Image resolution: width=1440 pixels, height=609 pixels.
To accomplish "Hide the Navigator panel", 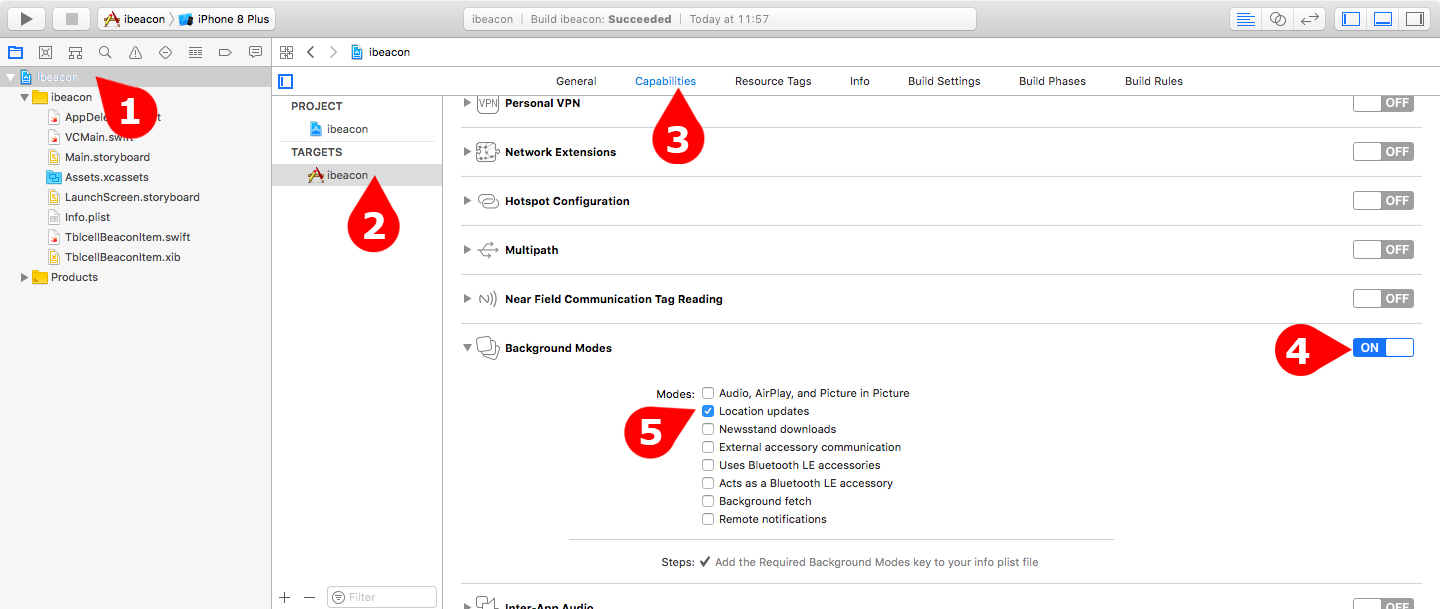I will pyautogui.click(x=1351, y=18).
